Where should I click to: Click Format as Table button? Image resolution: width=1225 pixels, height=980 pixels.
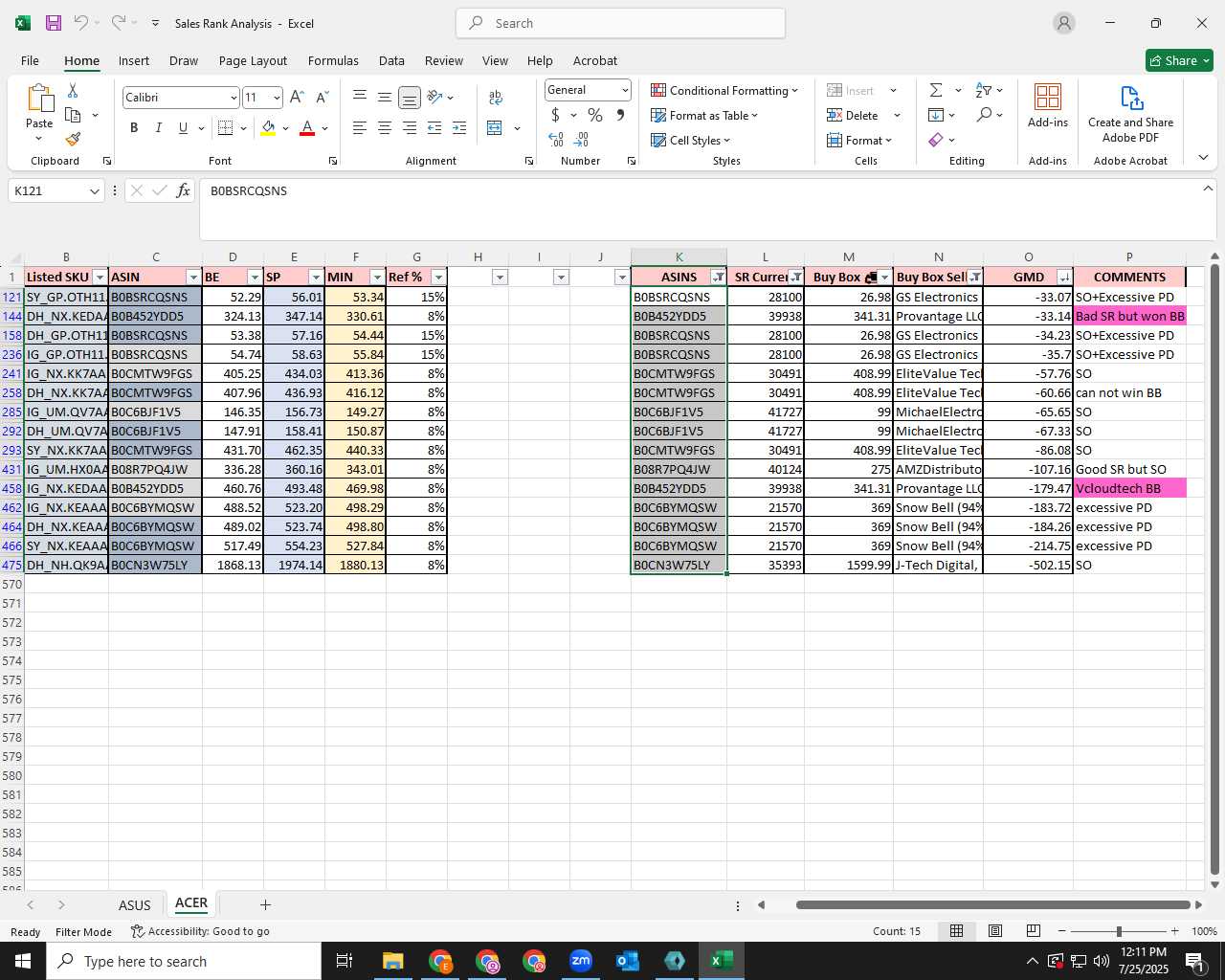pos(704,115)
